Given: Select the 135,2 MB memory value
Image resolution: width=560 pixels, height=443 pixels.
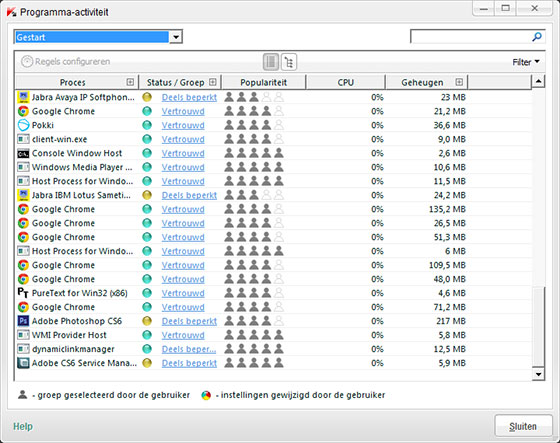Looking at the screenshot, I should 447,209.
